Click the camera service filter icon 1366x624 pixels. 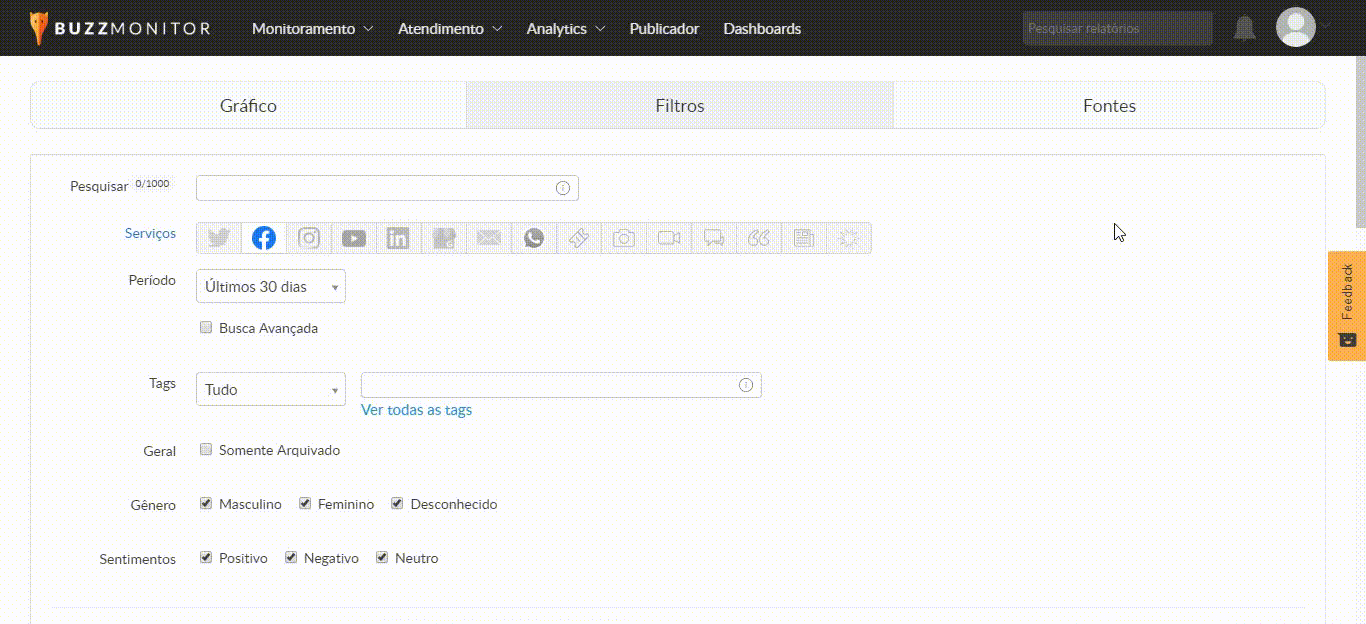(624, 238)
